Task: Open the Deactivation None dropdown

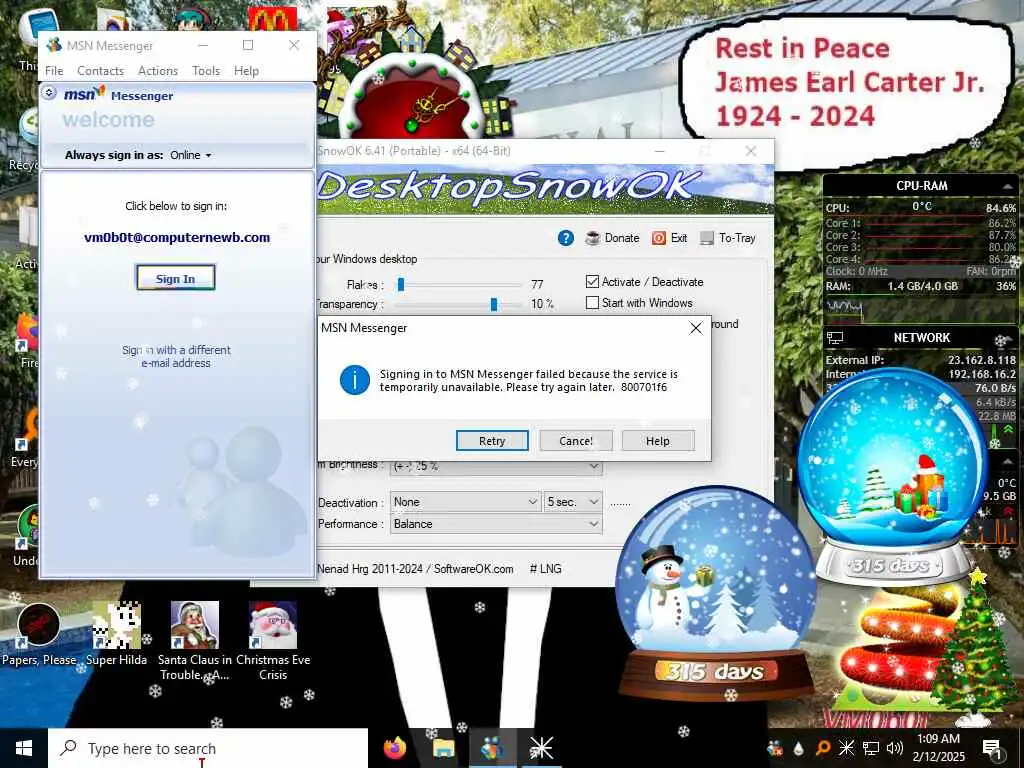Action: tap(465, 502)
